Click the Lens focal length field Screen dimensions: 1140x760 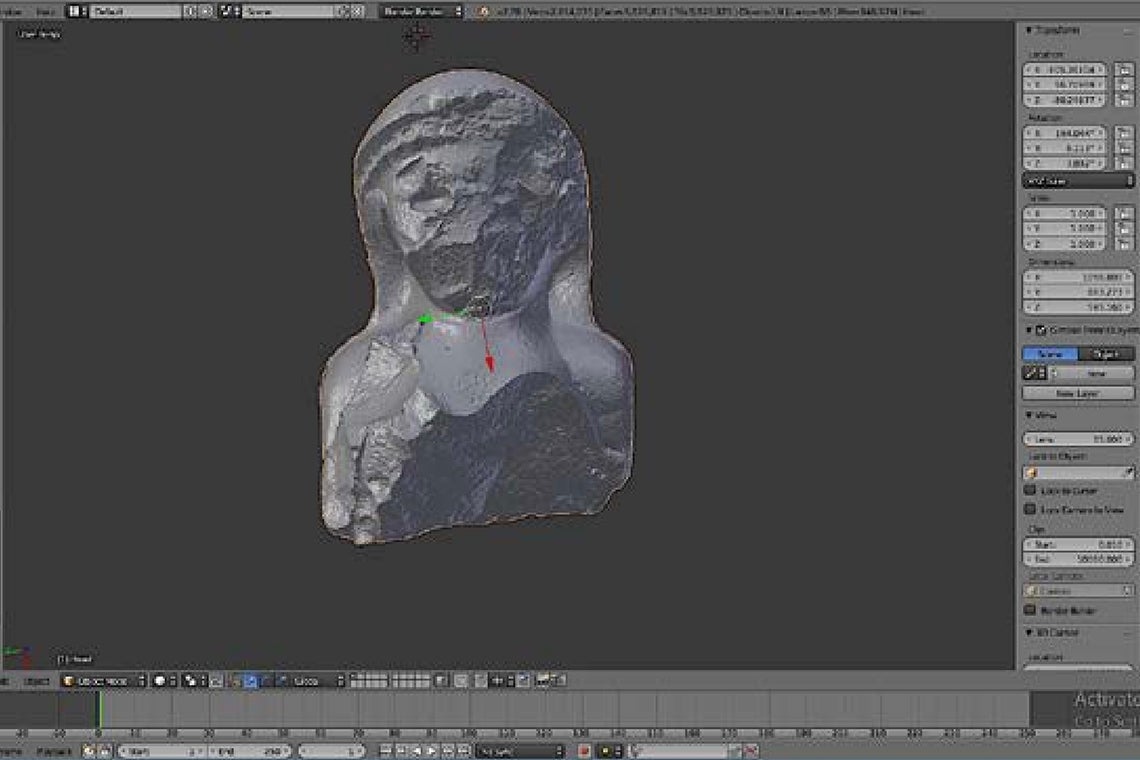(x=1078, y=439)
